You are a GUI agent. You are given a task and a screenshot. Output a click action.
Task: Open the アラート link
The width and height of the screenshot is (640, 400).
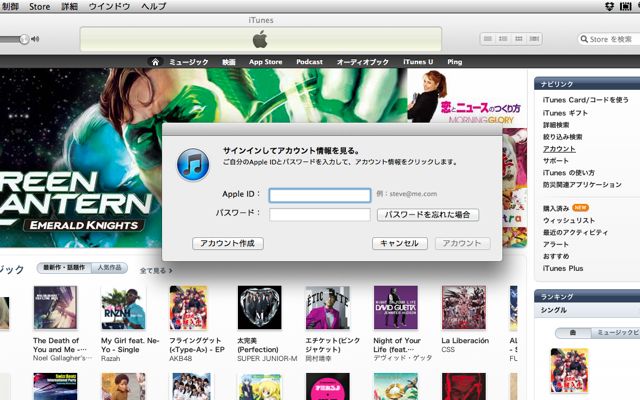click(556, 244)
